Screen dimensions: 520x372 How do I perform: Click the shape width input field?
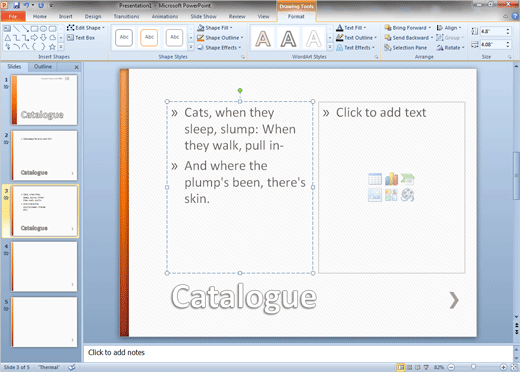pyautogui.click(x=492, y=44)
